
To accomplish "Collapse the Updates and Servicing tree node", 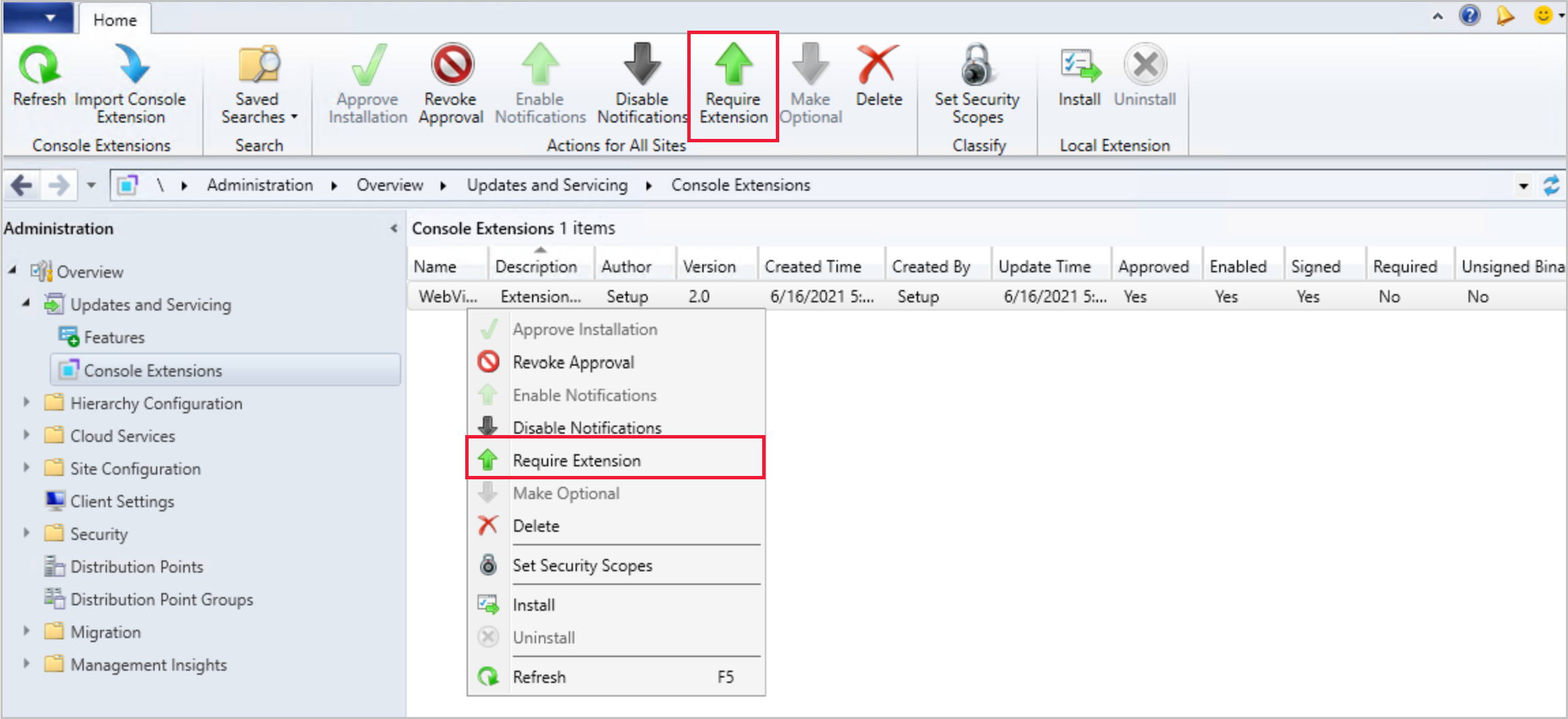I will coord(27,303).
